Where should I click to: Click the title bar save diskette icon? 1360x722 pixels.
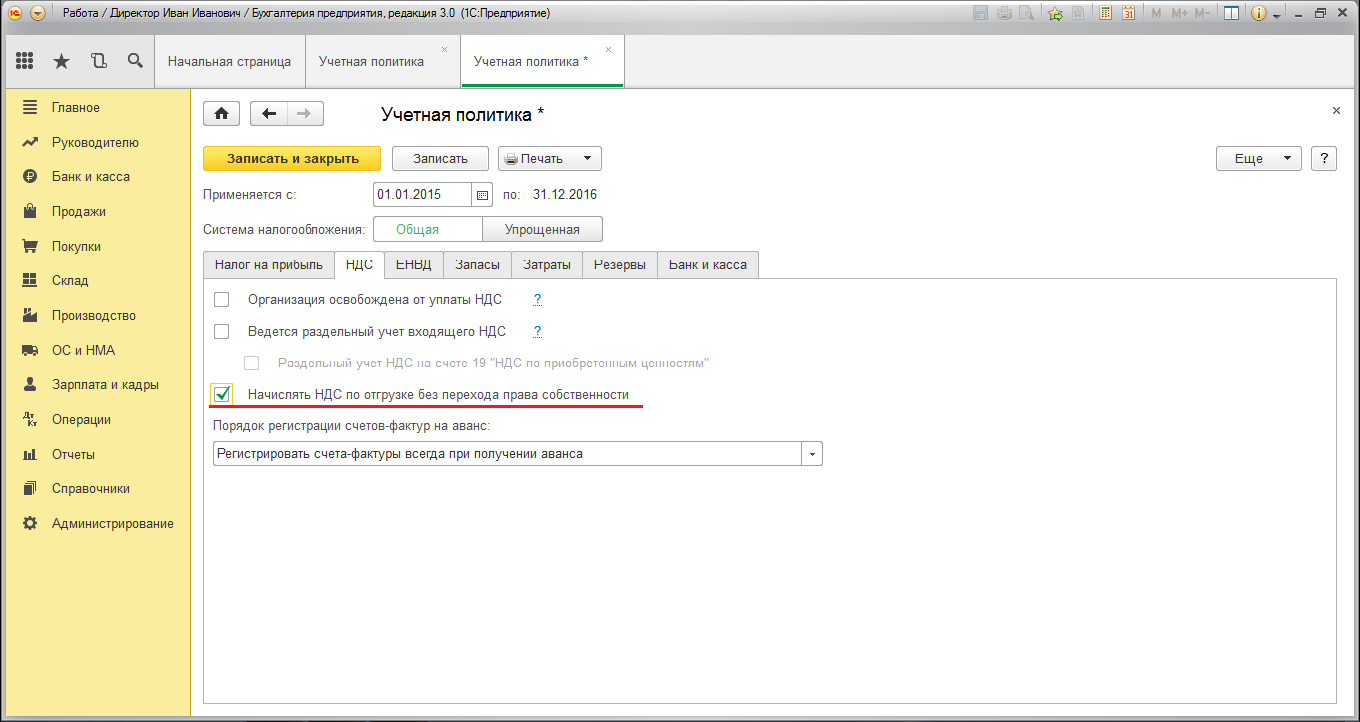click(x=980, y=14)
